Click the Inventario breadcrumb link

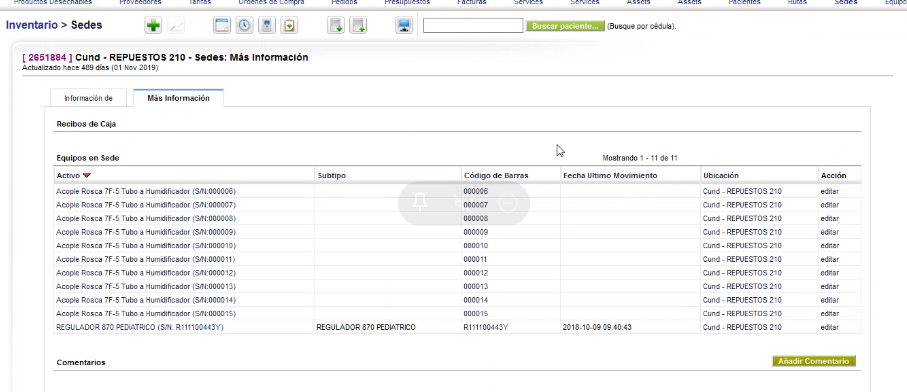(32, 25)
